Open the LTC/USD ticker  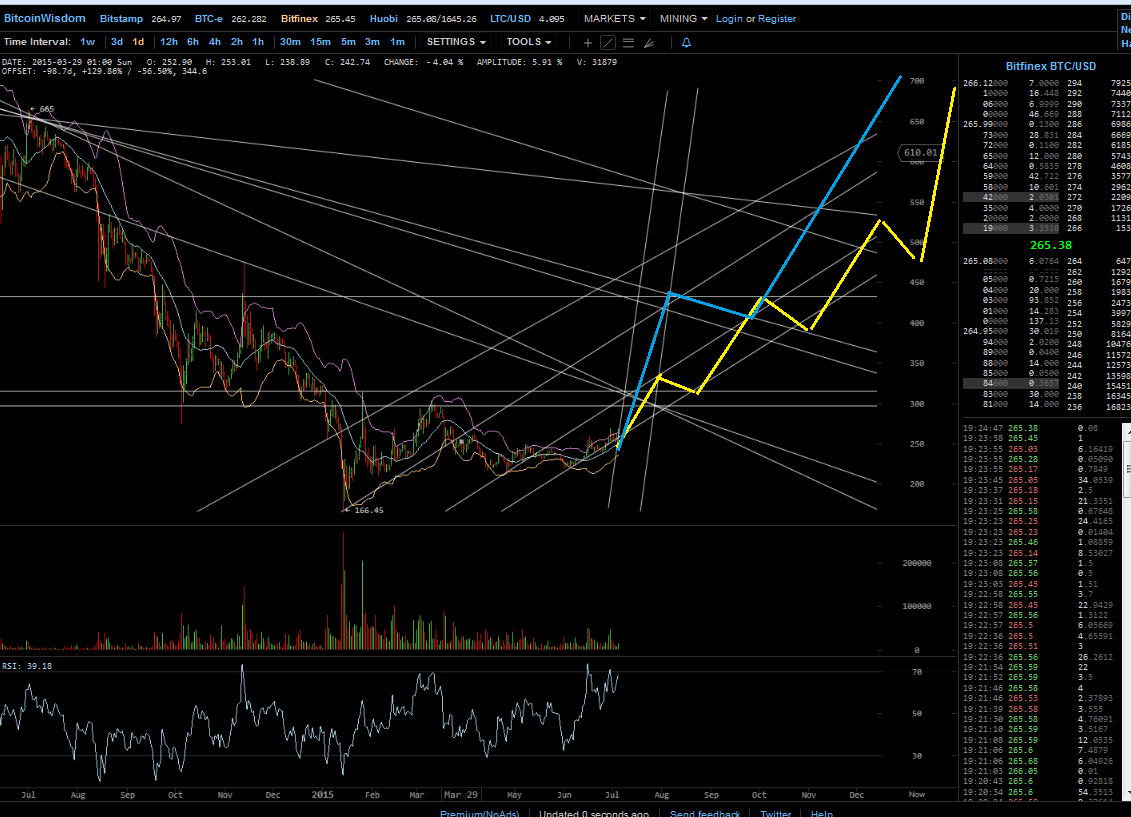(x=527, y=19)
